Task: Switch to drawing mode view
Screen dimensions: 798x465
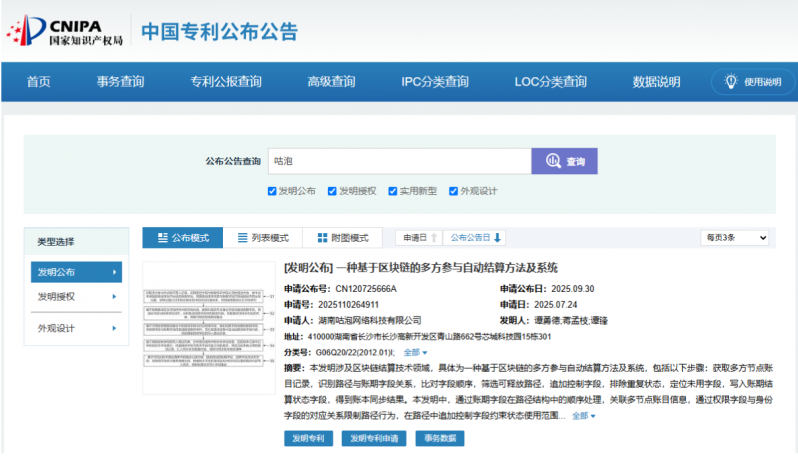Action: point(342,237)
